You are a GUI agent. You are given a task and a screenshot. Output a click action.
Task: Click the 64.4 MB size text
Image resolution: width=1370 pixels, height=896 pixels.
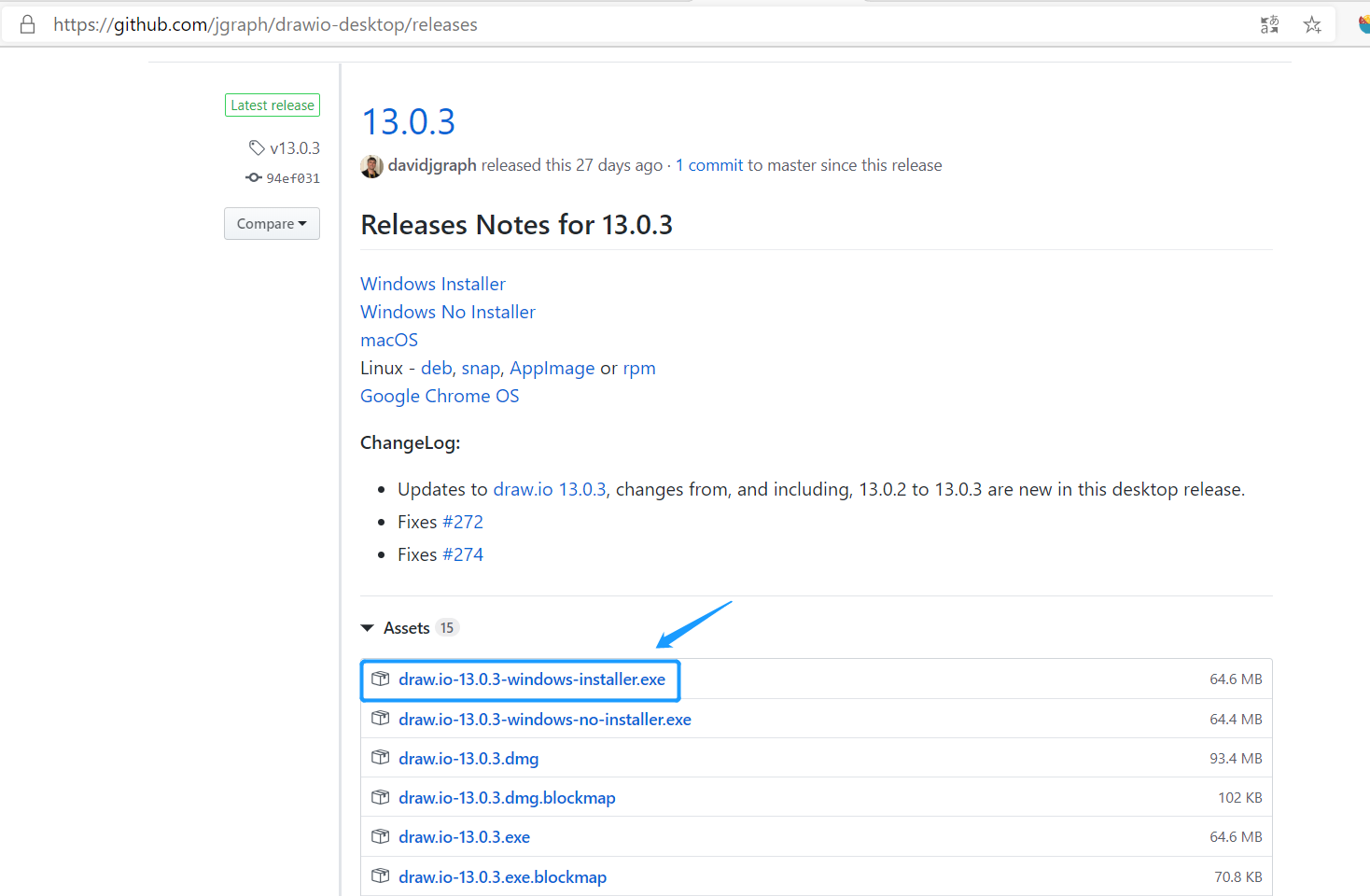point(1236,720)
